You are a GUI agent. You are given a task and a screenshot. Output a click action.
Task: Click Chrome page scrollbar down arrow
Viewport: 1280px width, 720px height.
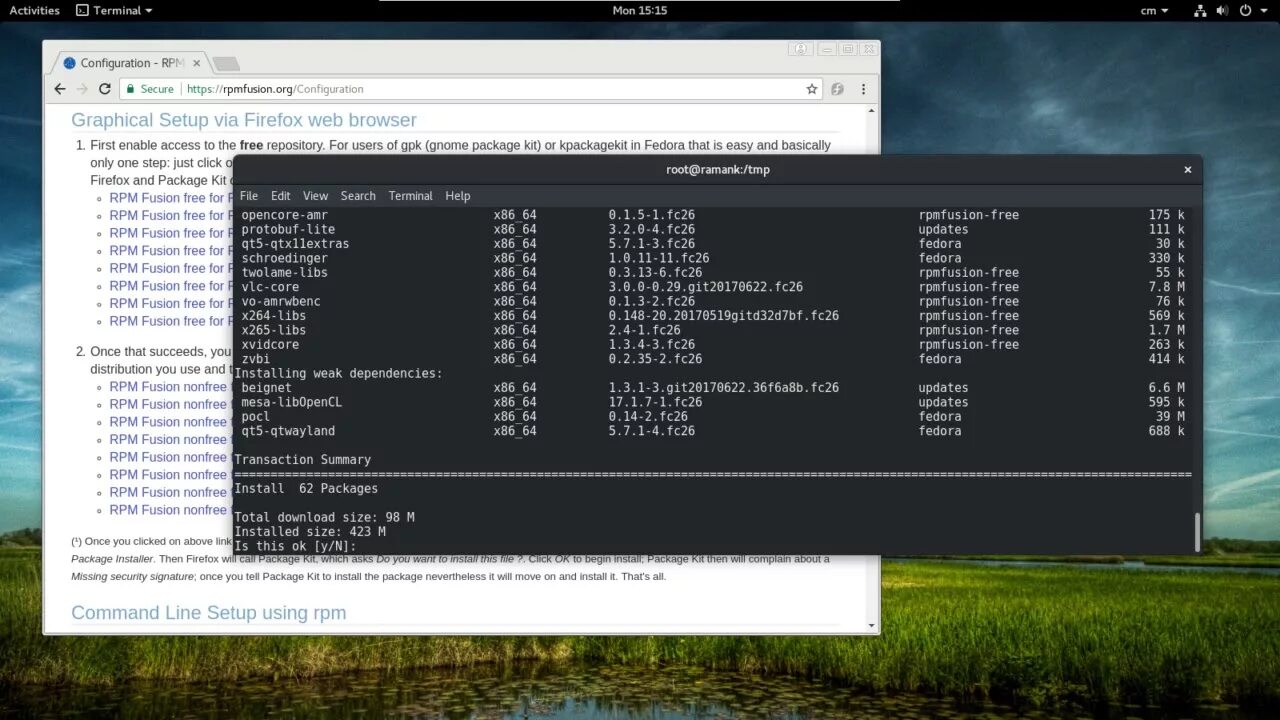(872, 626)
